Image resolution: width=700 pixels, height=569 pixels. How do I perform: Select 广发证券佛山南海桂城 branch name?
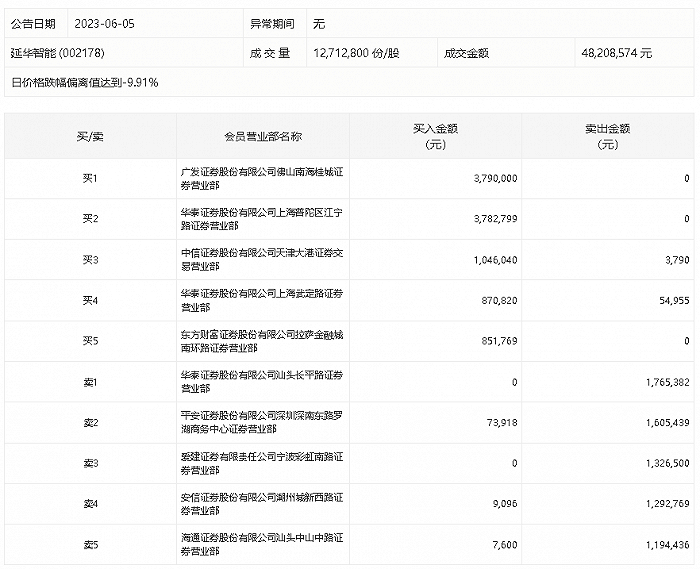point(262,179)
